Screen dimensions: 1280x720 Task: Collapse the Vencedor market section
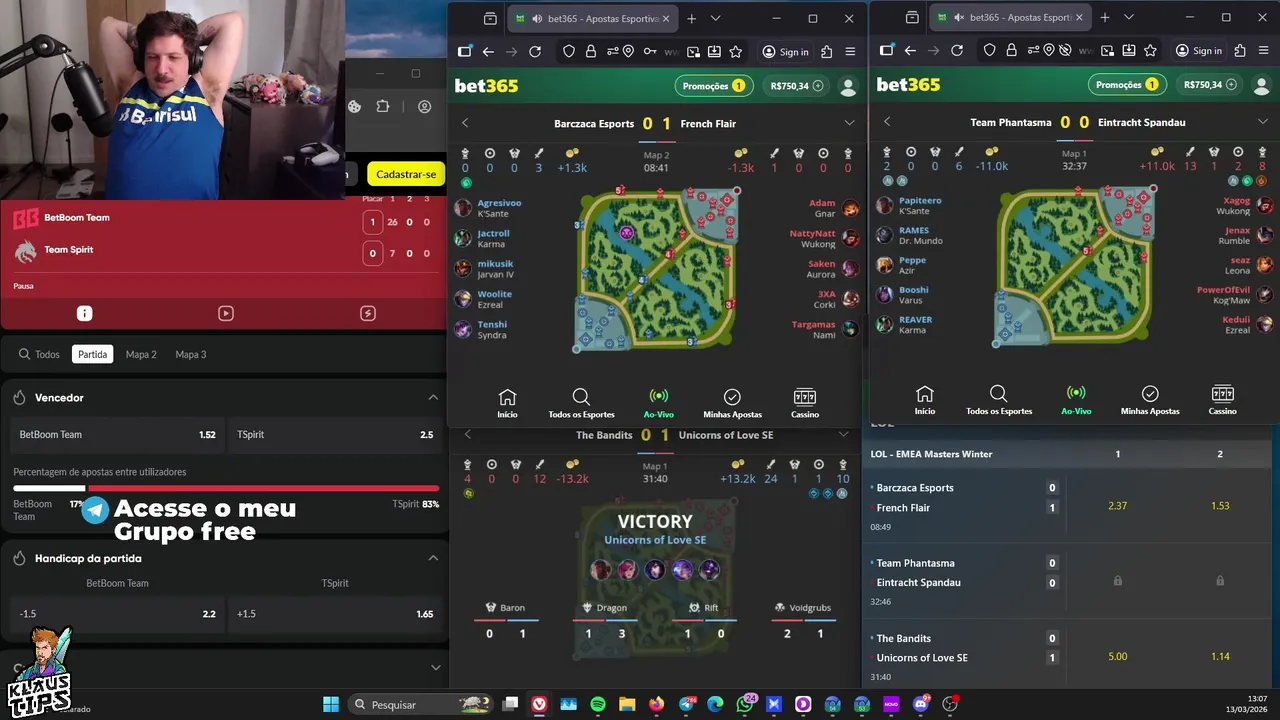433,397
